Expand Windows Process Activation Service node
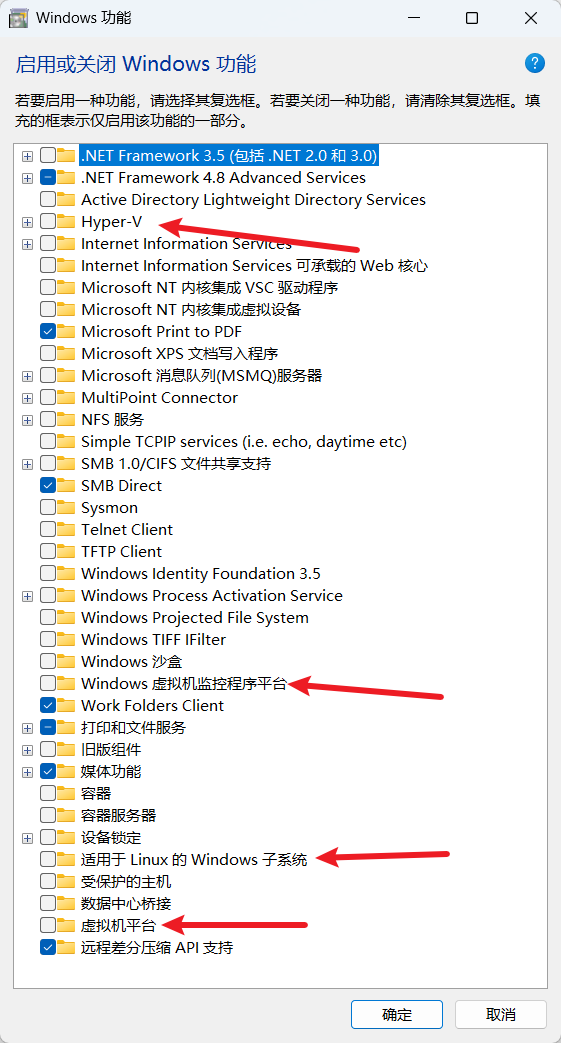The height and width of the screenshot is (1043, 561). coord(27,595)
